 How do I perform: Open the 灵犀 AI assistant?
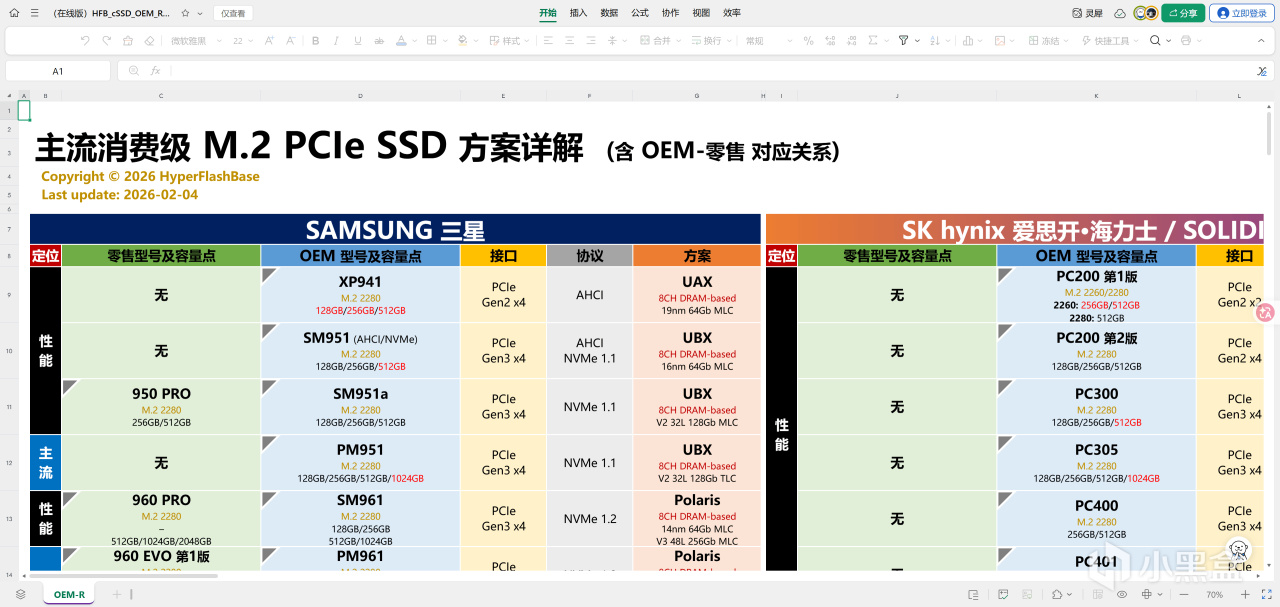pos(1087,13)
